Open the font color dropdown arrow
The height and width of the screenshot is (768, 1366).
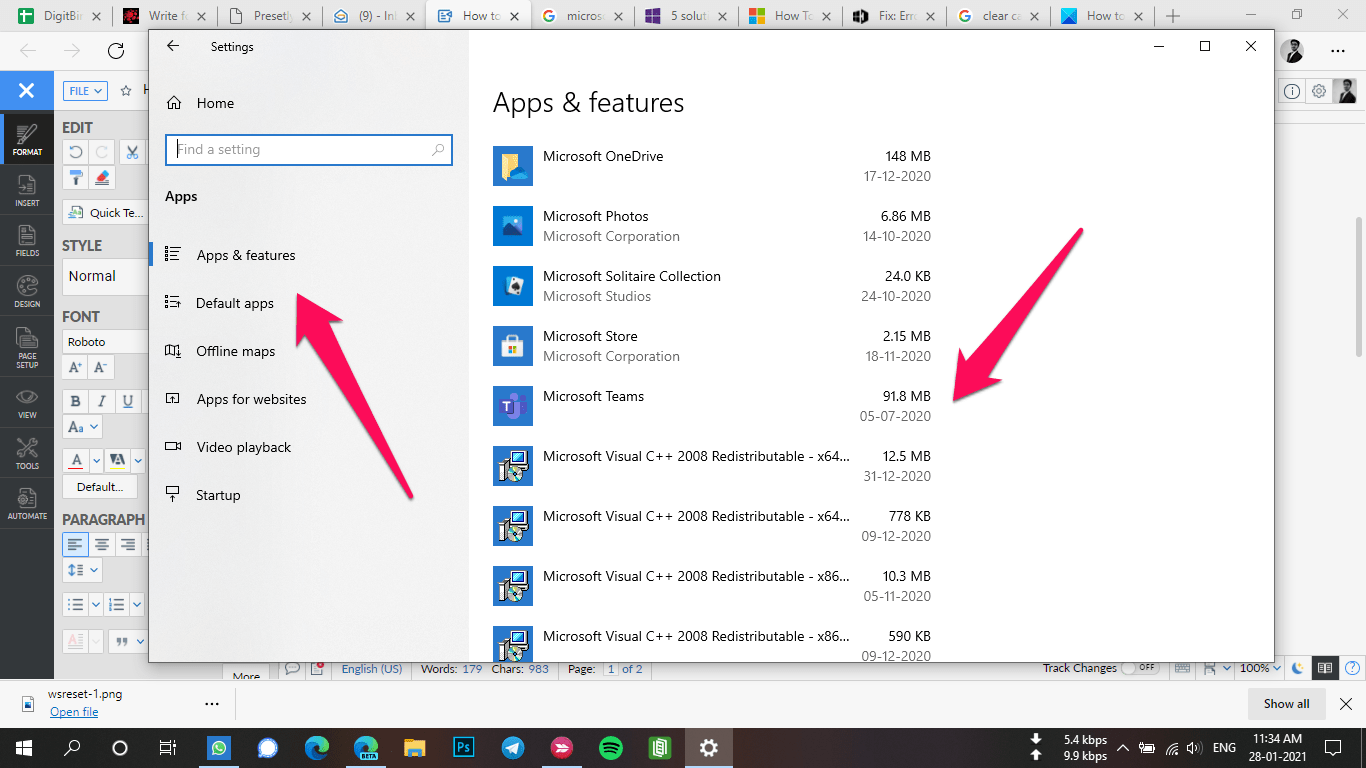97,461
